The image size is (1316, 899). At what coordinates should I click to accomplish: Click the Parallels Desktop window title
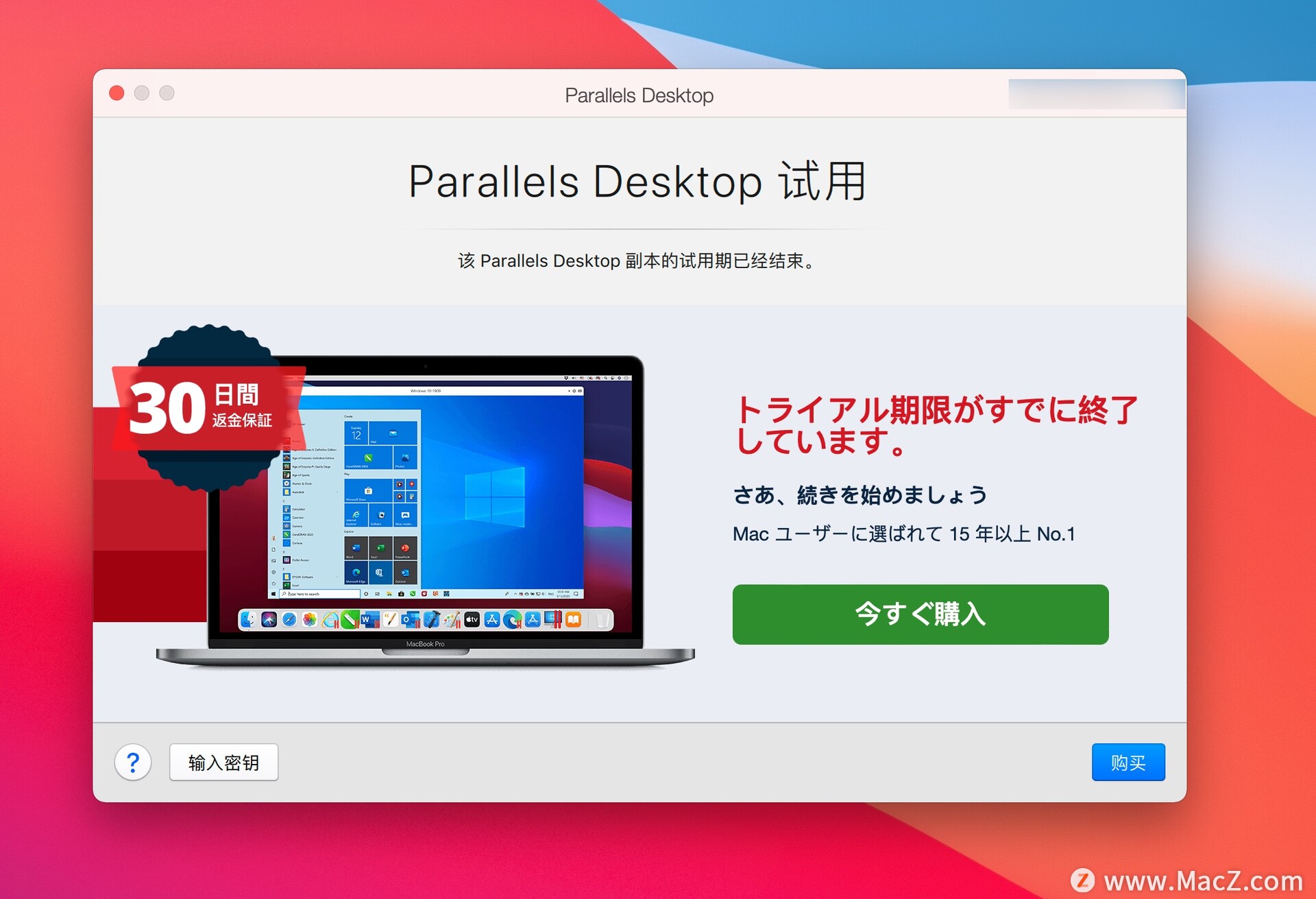tap(639, 95)
